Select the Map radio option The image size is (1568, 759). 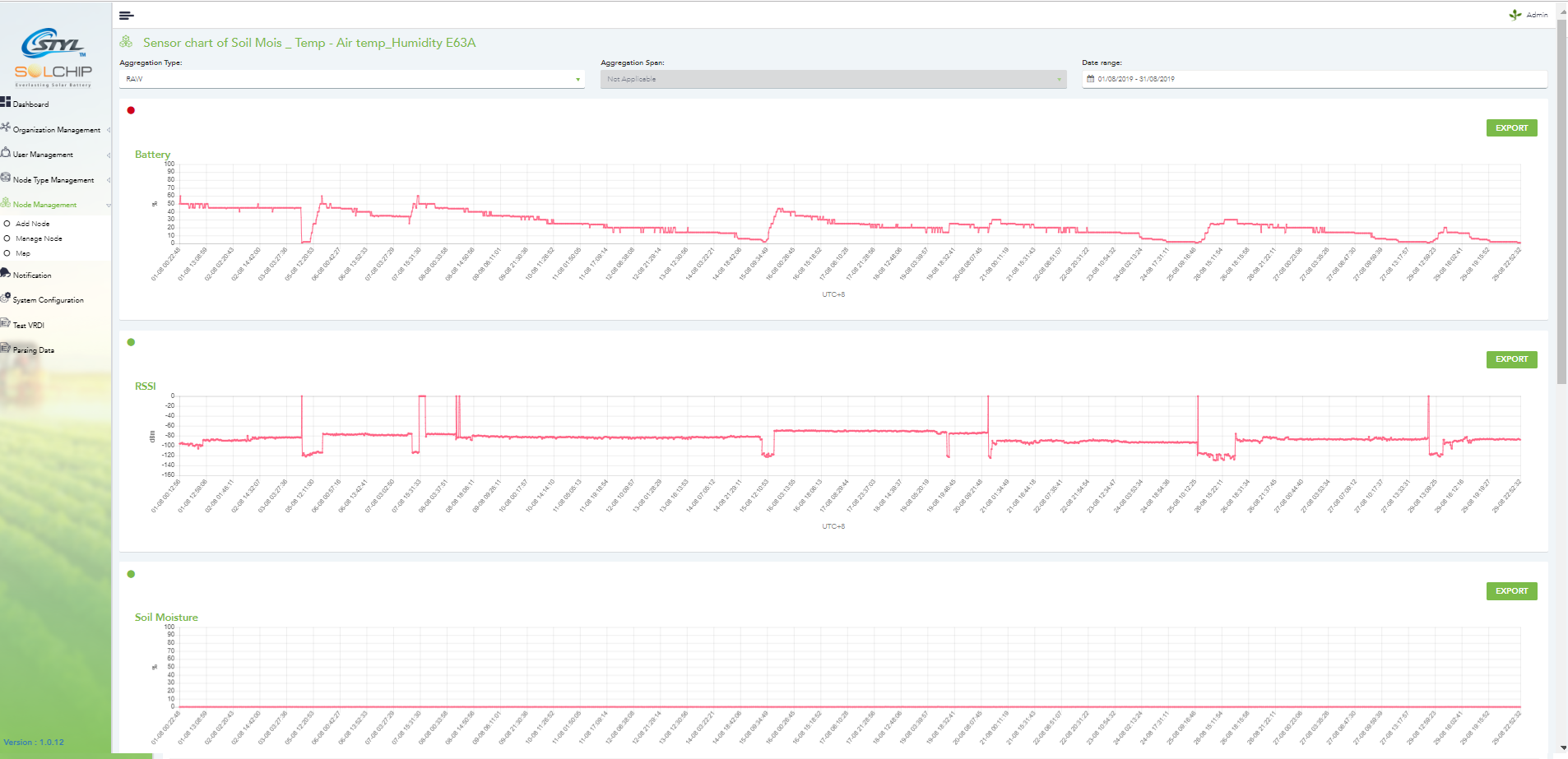click(7, 253)
